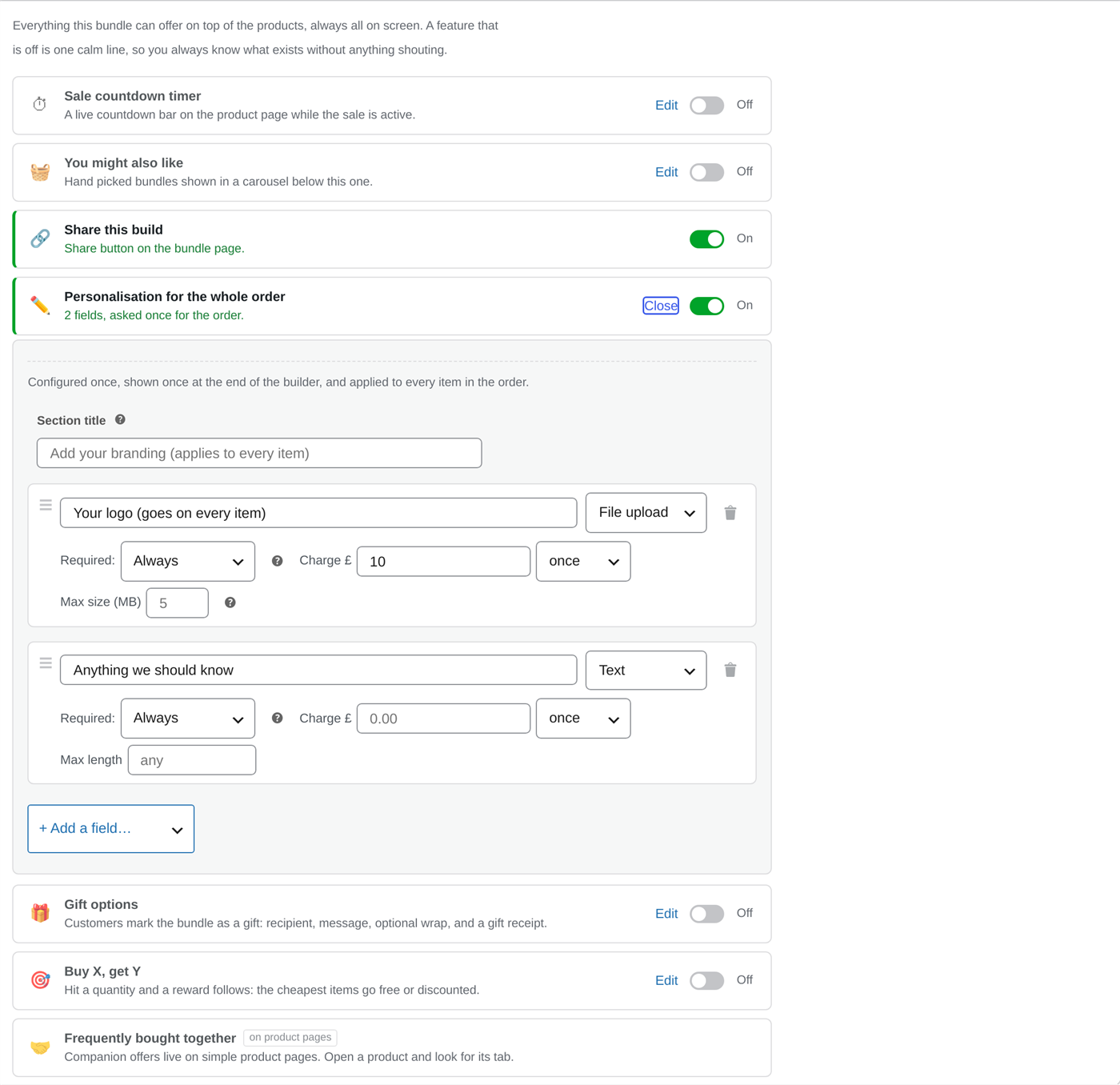This screenshot has height=1085, width=1120.
Task: Open the Text field type dropdown
Action: pyautogui.click(x=646, y=671)
